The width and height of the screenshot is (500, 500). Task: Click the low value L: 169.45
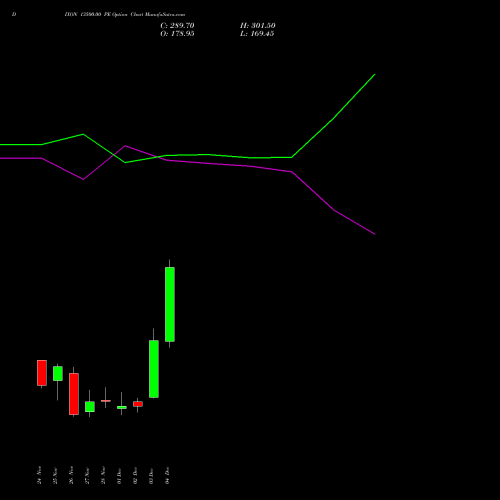pos(257,34)
